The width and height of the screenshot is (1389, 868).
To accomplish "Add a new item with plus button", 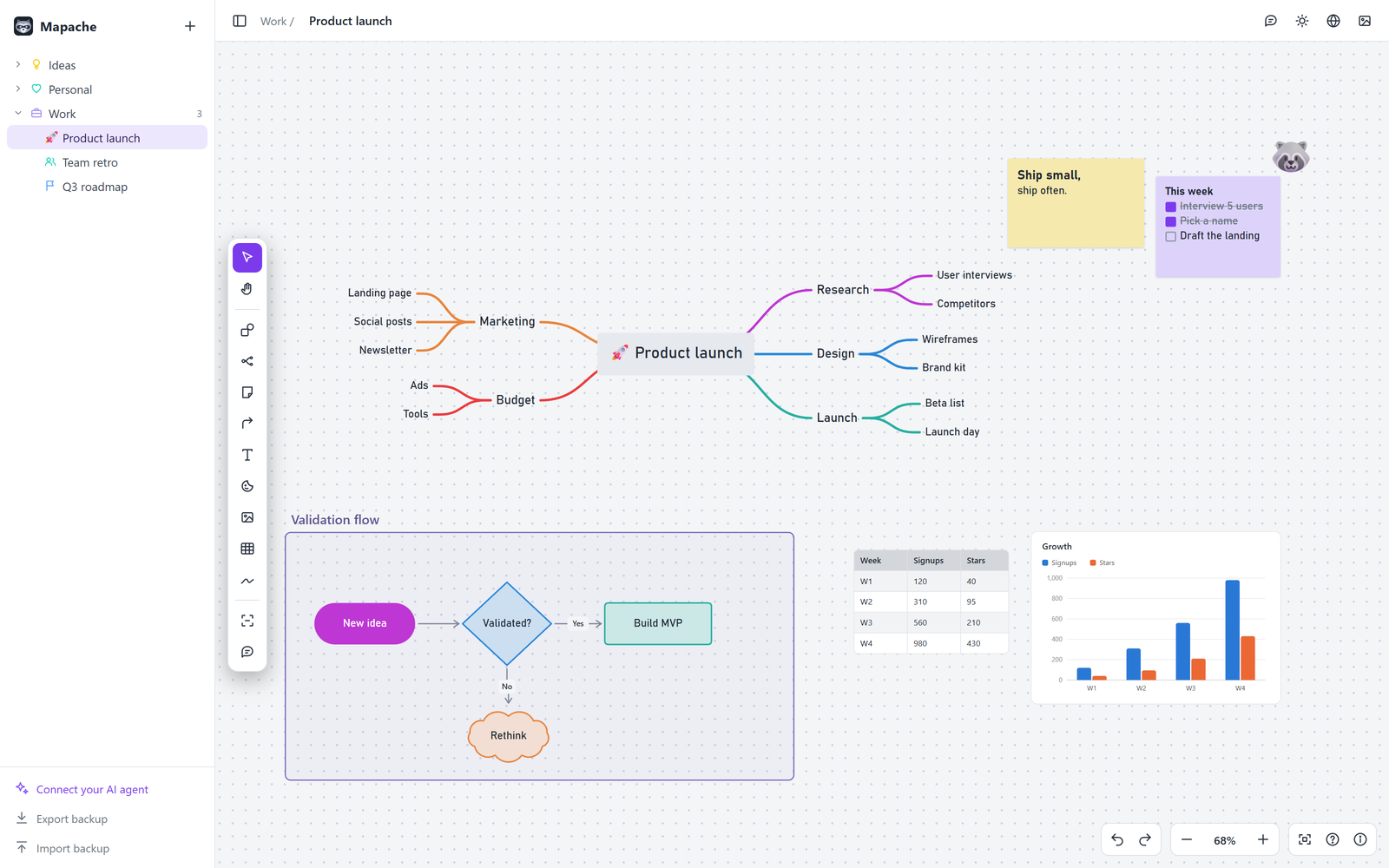I will [190, 26].
